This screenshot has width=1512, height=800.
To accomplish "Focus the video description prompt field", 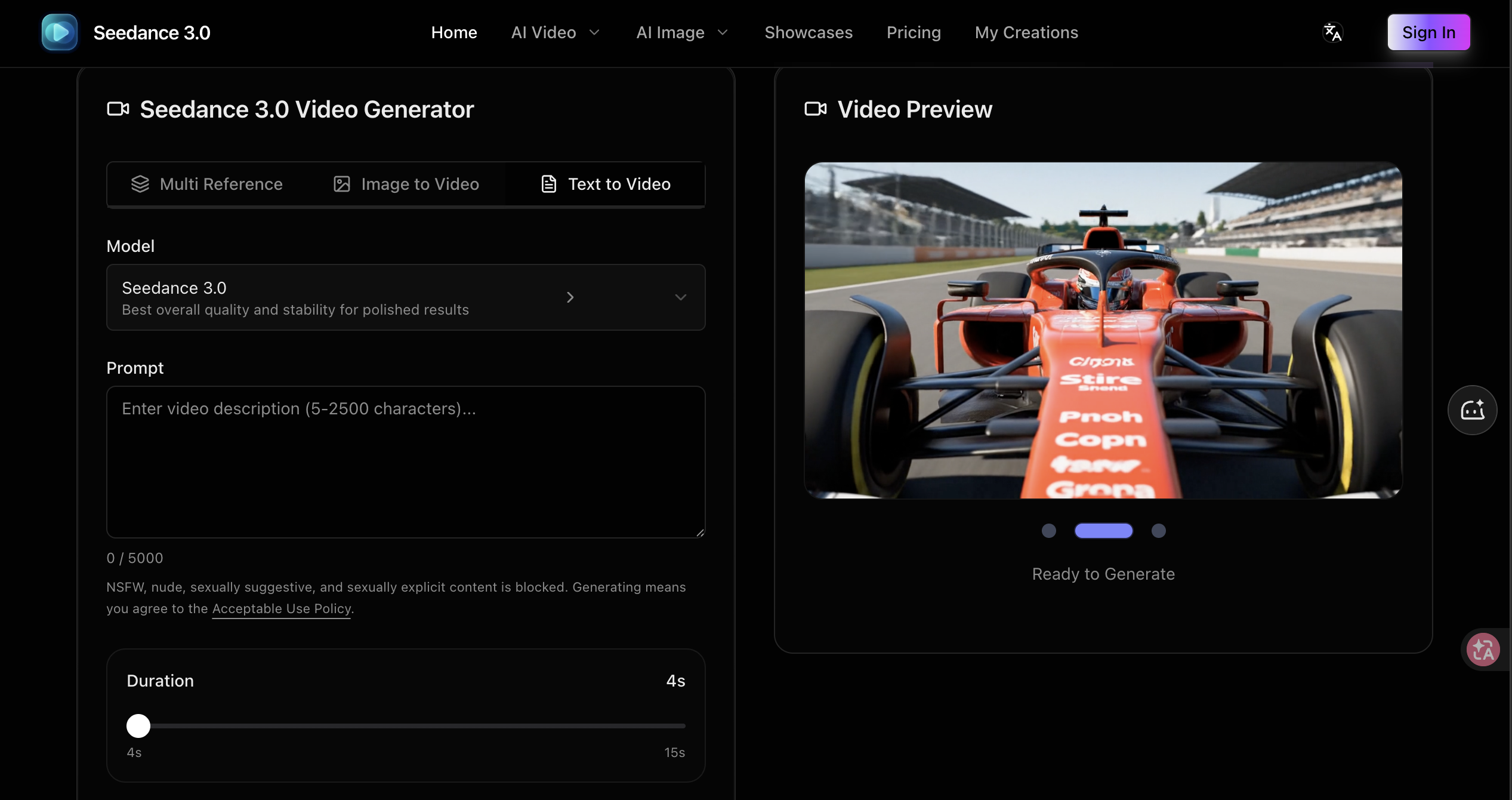I will click(x=406, y=462).
